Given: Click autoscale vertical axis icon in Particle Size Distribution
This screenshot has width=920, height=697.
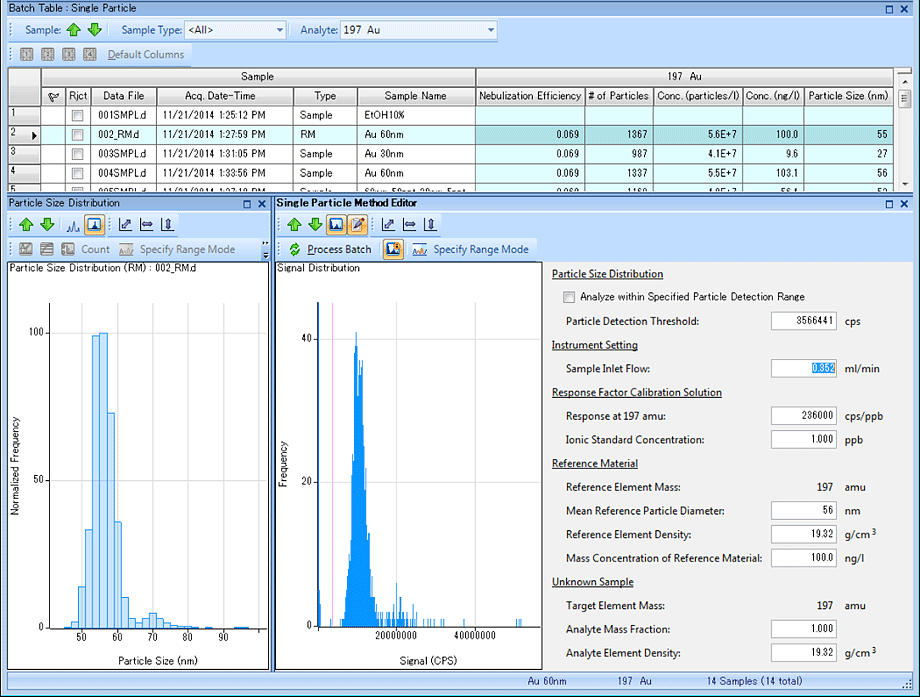Looking at the screenshot, I should [167, 225].
